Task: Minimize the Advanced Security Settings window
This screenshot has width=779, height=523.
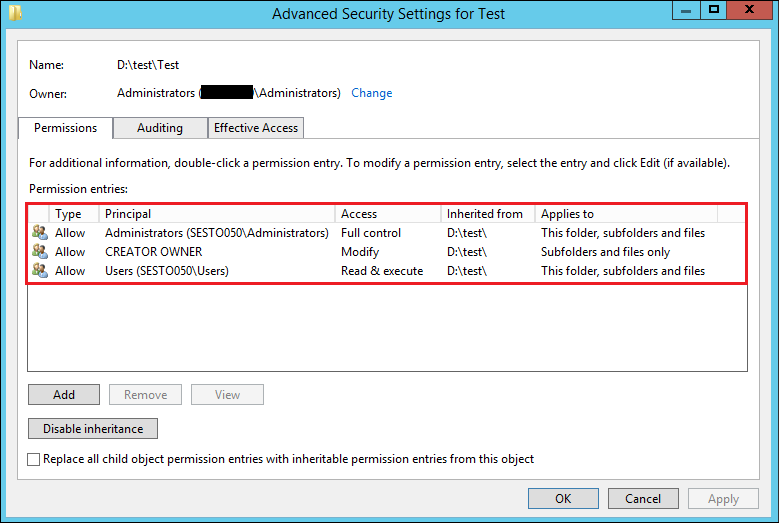Action: click(686, 10)
